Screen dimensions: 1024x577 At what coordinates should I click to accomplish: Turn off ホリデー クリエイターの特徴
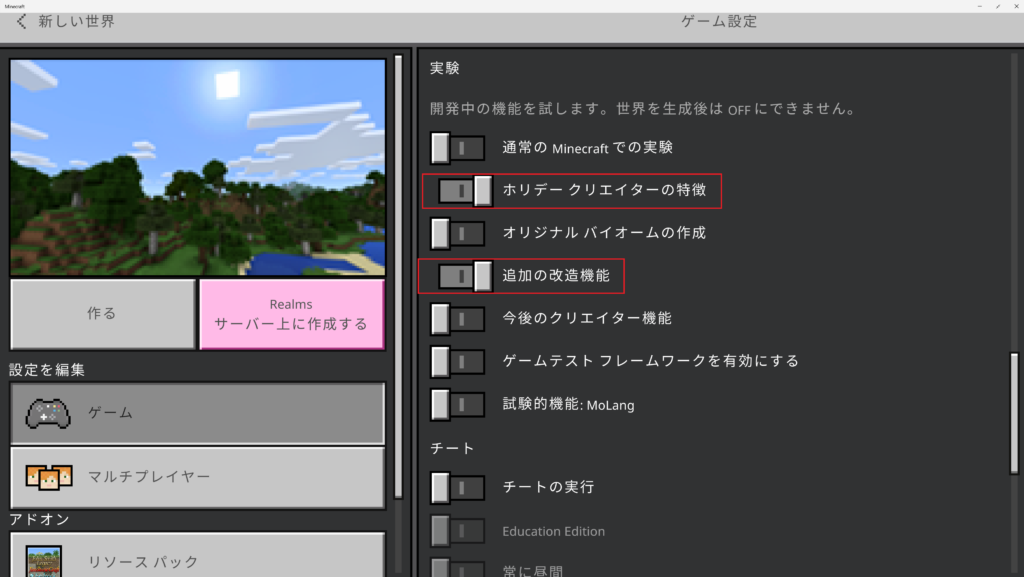457,190
